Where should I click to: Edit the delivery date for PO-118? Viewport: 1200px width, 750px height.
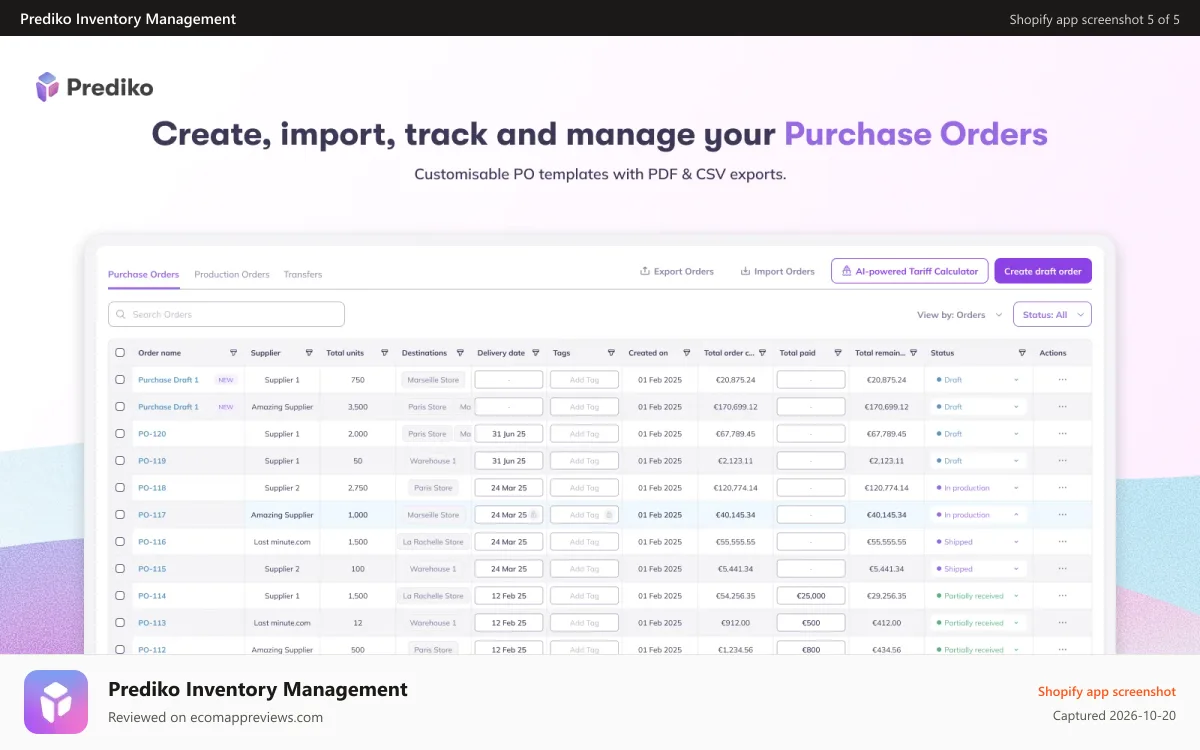point(508,488)
